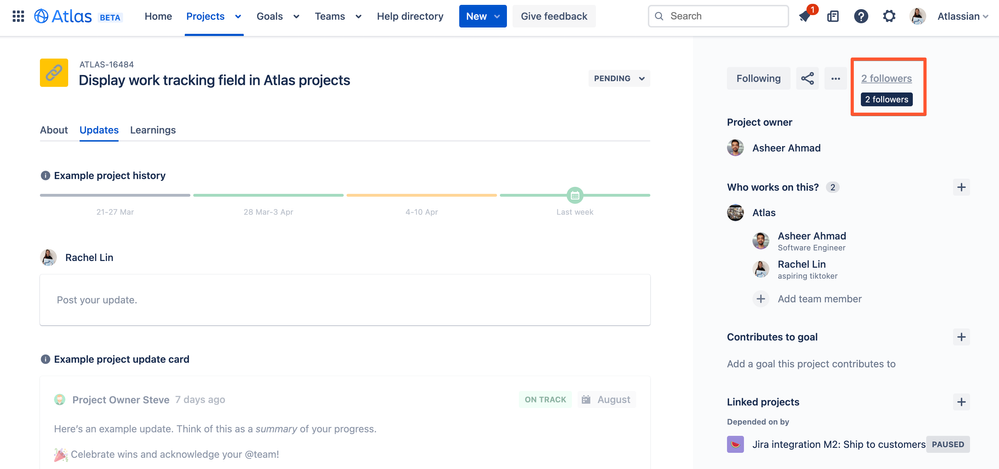The image size is (999, 469).
Task: Click the Post your update text box
Action: pyautogui.click(x=345, y=299)
